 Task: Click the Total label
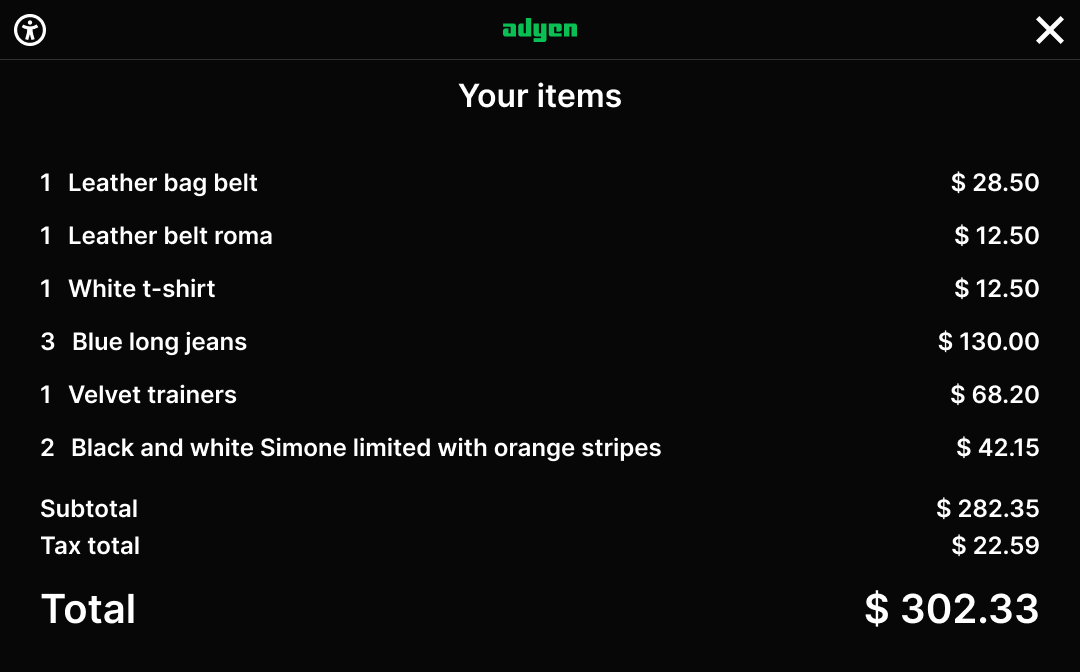pyautogui.click(x=88, y=609)
